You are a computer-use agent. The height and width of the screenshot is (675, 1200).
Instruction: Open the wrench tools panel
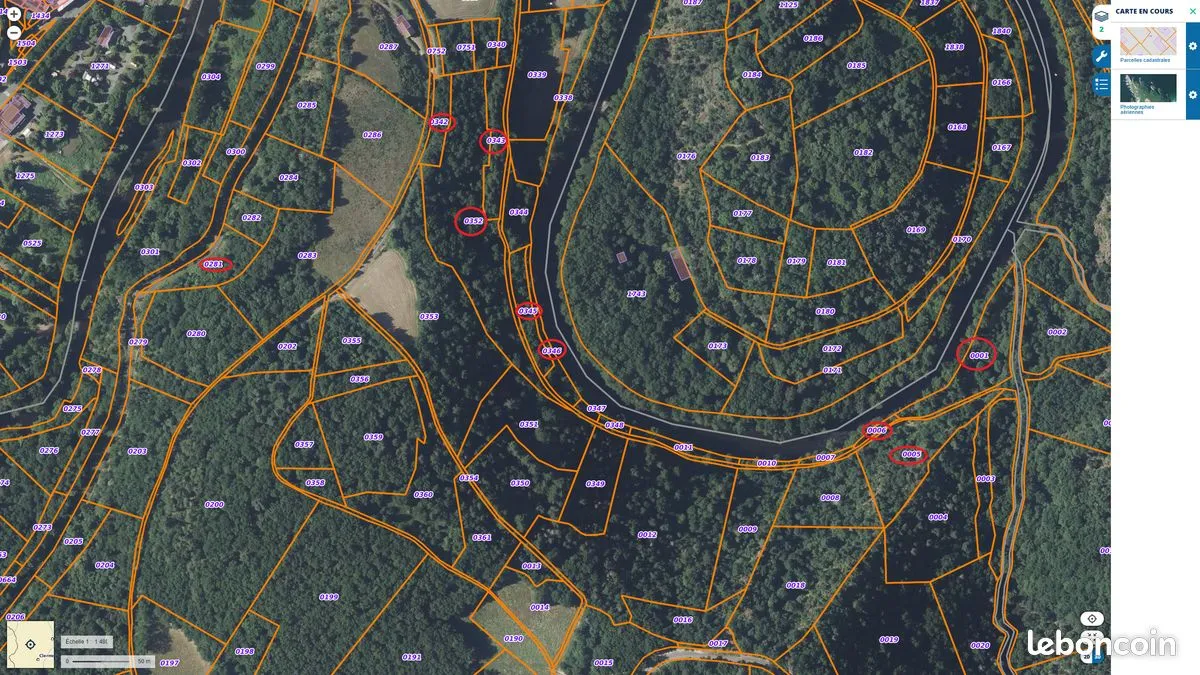pyautogui.click(x=1101, y=56)
